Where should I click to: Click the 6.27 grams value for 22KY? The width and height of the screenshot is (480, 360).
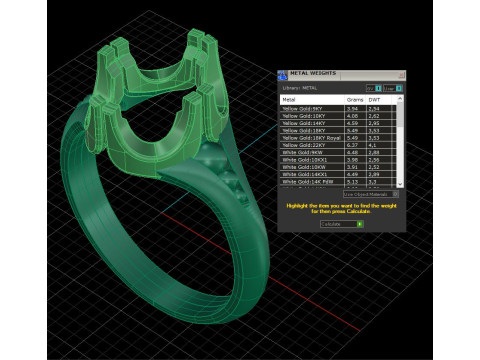[x=352, y=145]
